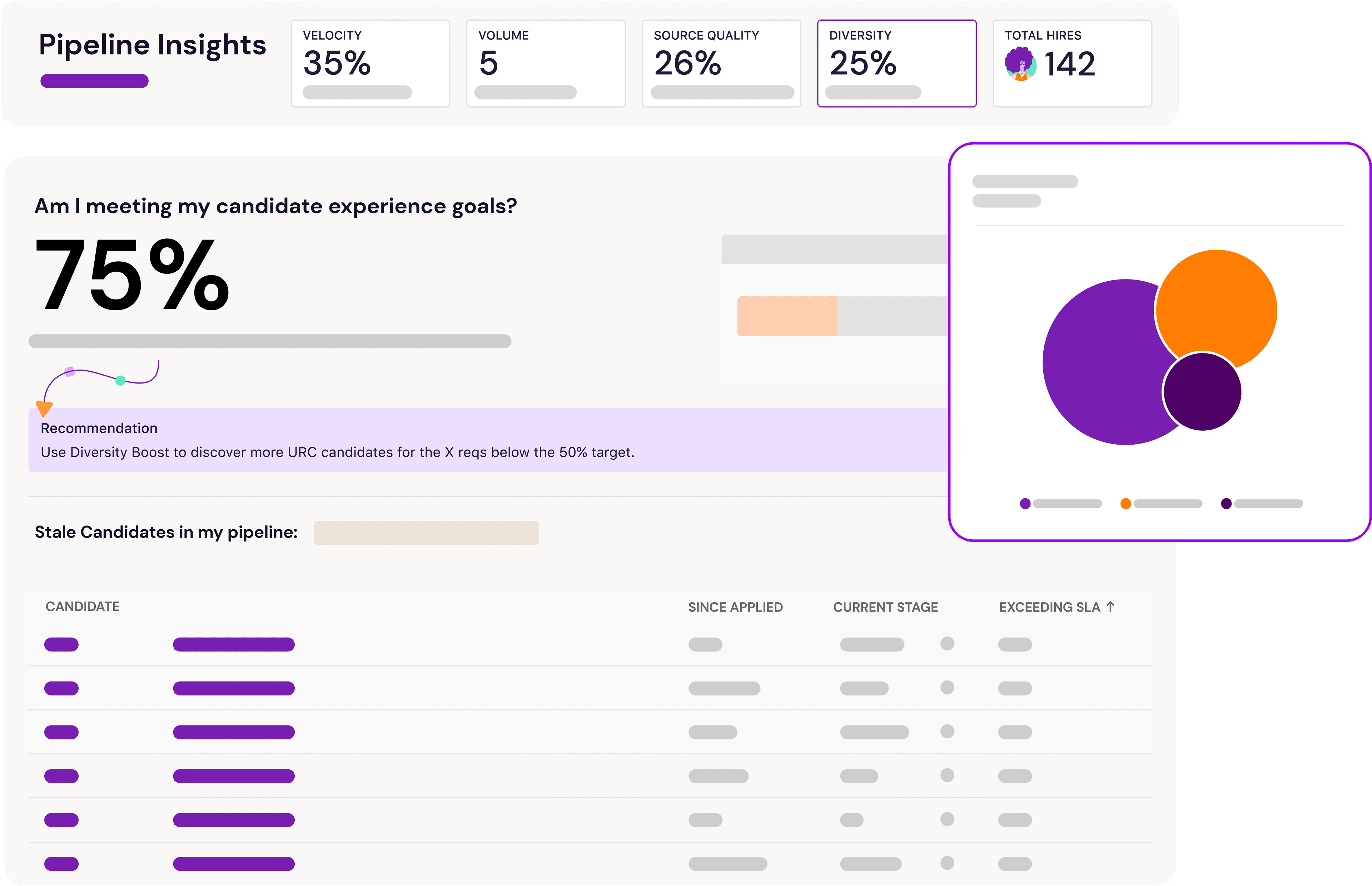This screenshot has width=1372, height=886.
Task: Click the dark purple legend dot
Action: pos(1226,504)
